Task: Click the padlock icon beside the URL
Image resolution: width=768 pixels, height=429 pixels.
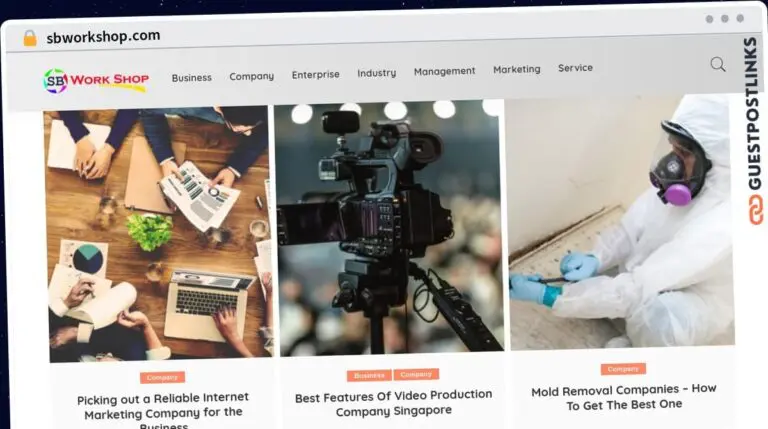Action: tap(30, 38)
